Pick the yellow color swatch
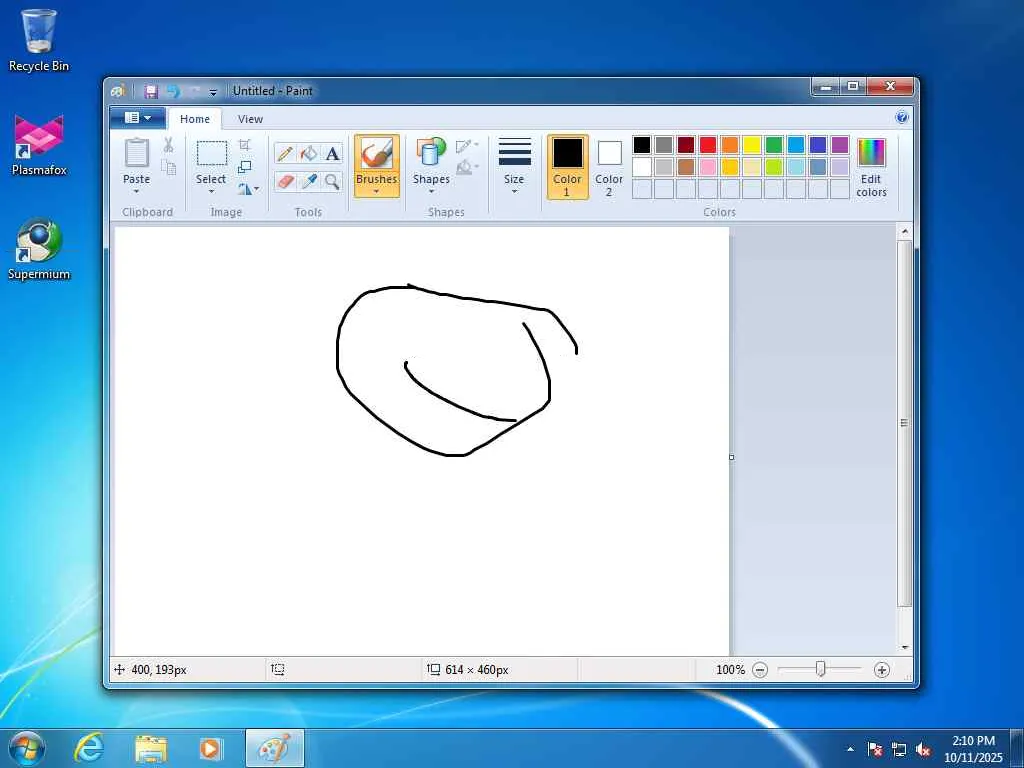 pyautogui.click(x=752, y=145)
